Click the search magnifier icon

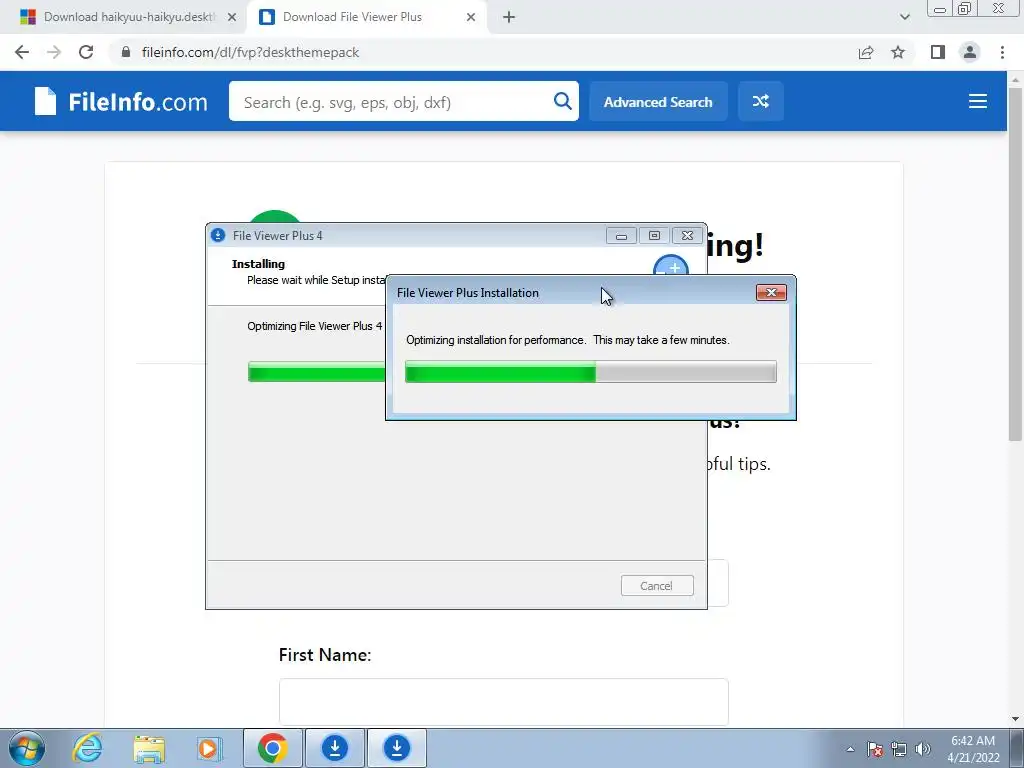click(x=562, y=101)
